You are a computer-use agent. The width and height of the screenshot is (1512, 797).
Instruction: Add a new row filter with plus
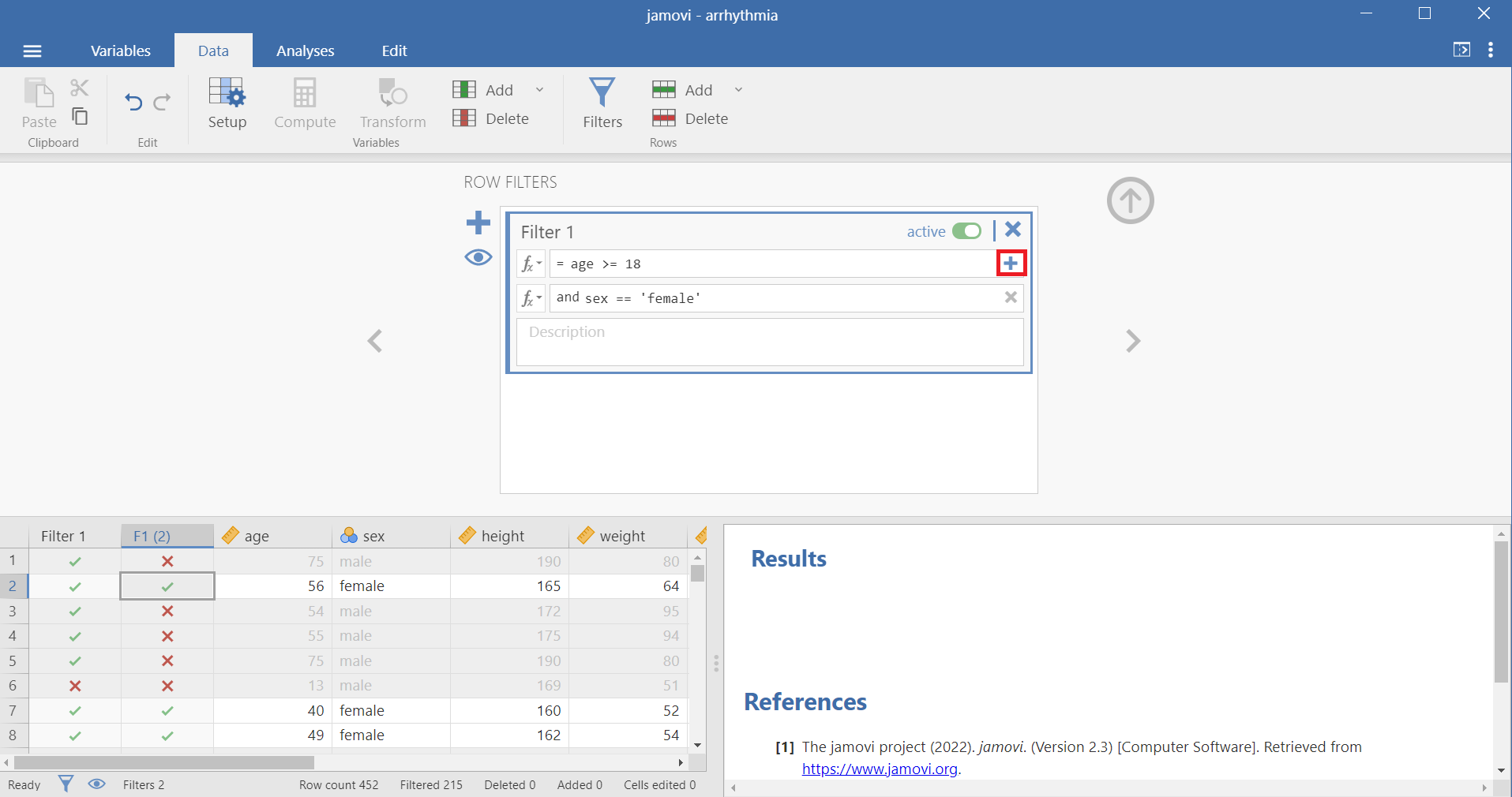[478, 223]
